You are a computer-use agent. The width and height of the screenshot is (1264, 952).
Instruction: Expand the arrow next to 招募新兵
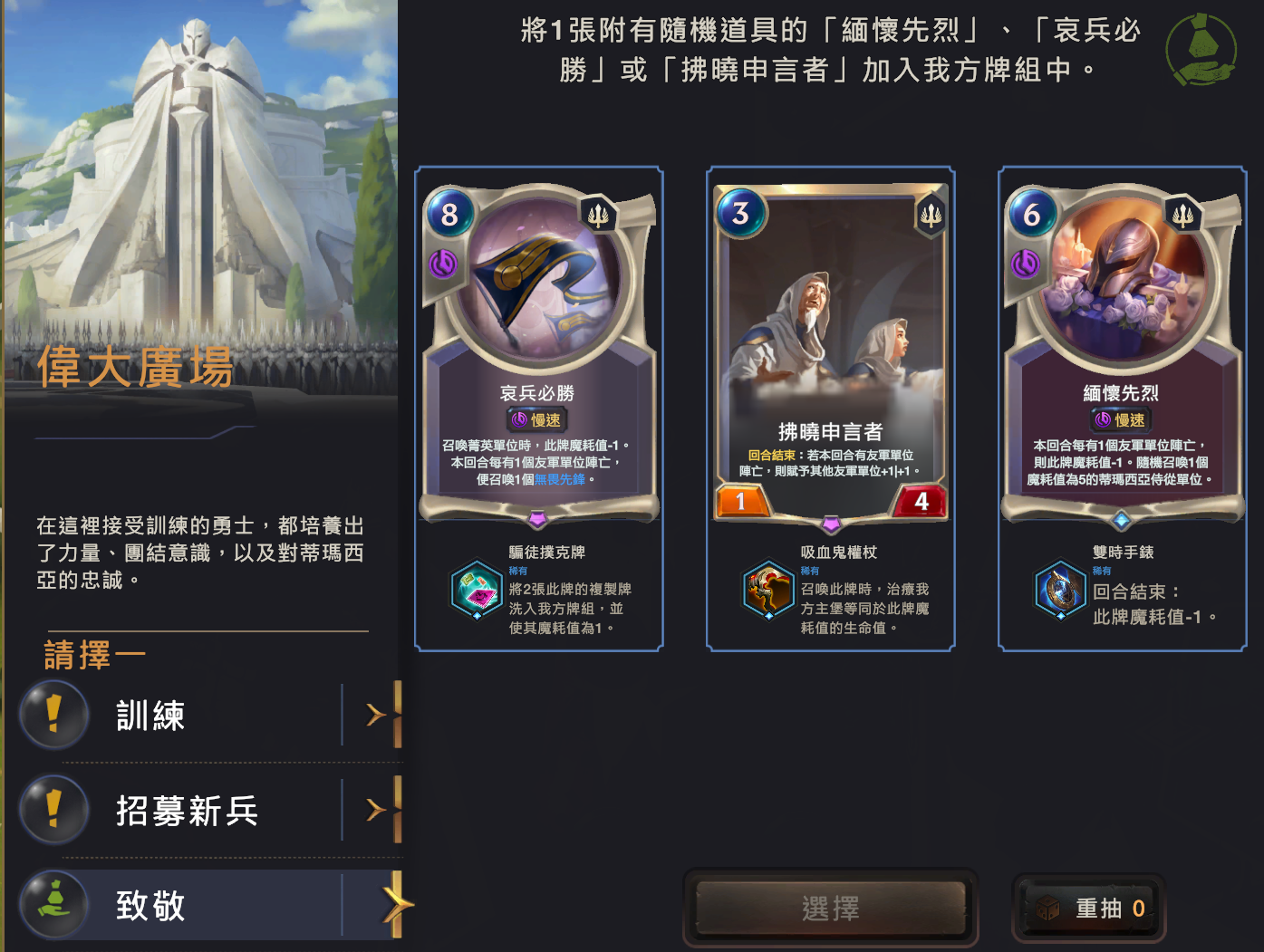point(376,809)
